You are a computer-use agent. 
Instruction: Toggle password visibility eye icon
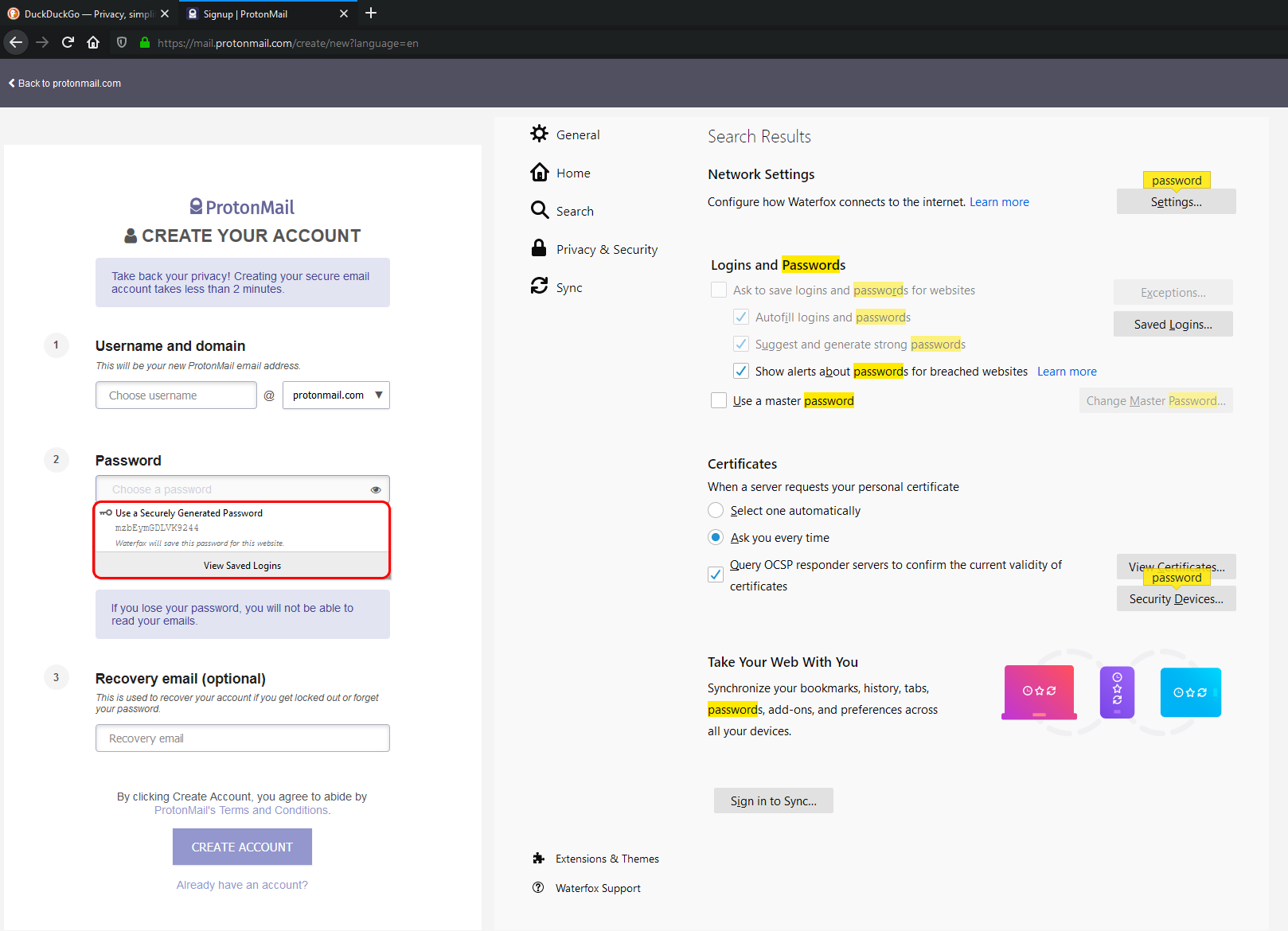[376, 489]
